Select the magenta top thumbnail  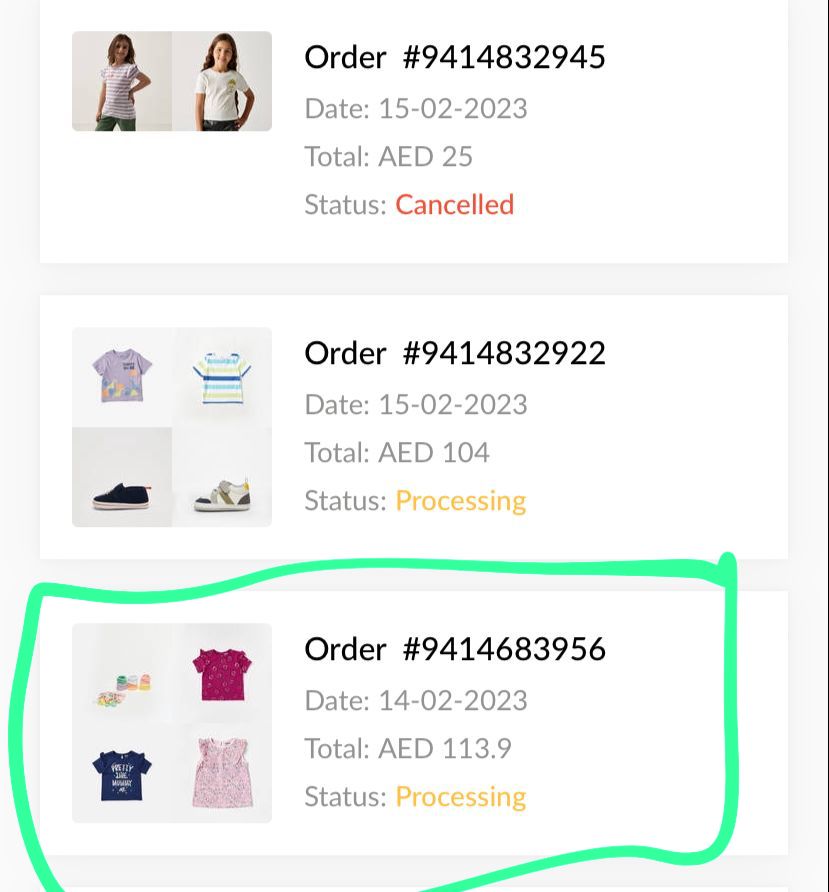pyautogui.click(x=222, y=673)
